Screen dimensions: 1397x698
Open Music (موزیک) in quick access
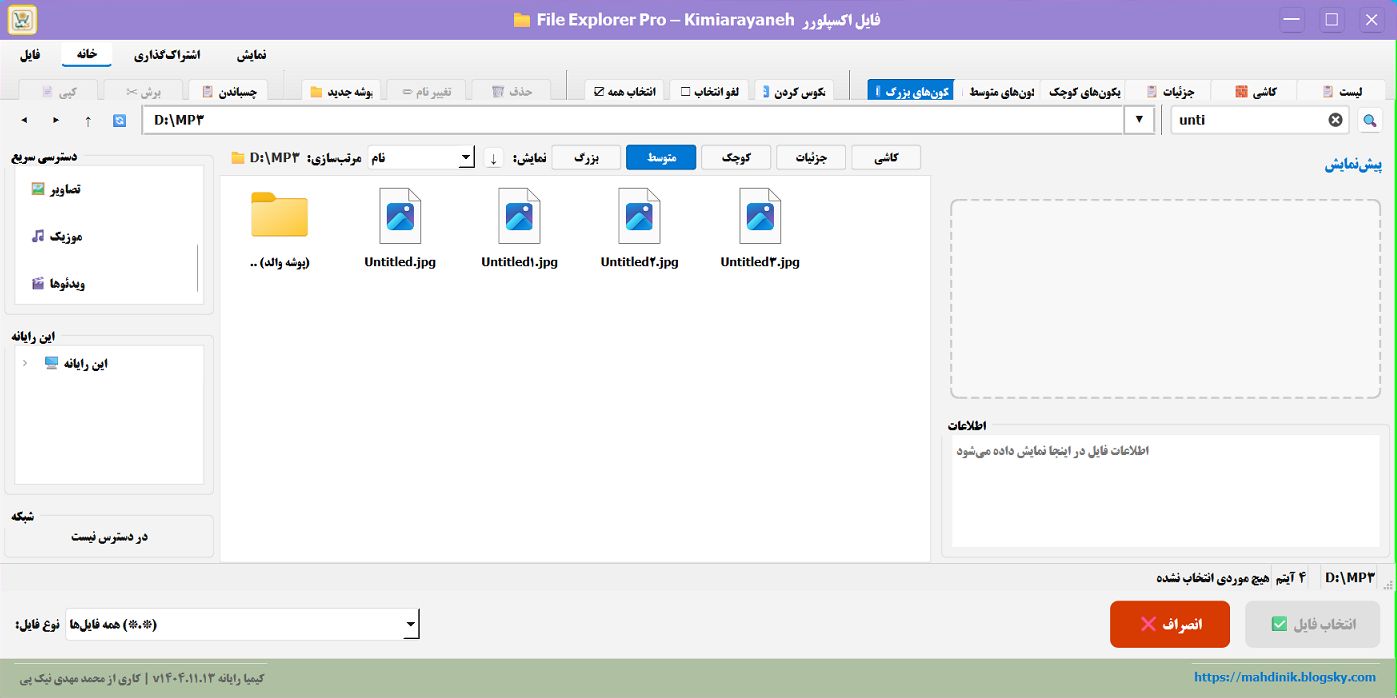57,236
